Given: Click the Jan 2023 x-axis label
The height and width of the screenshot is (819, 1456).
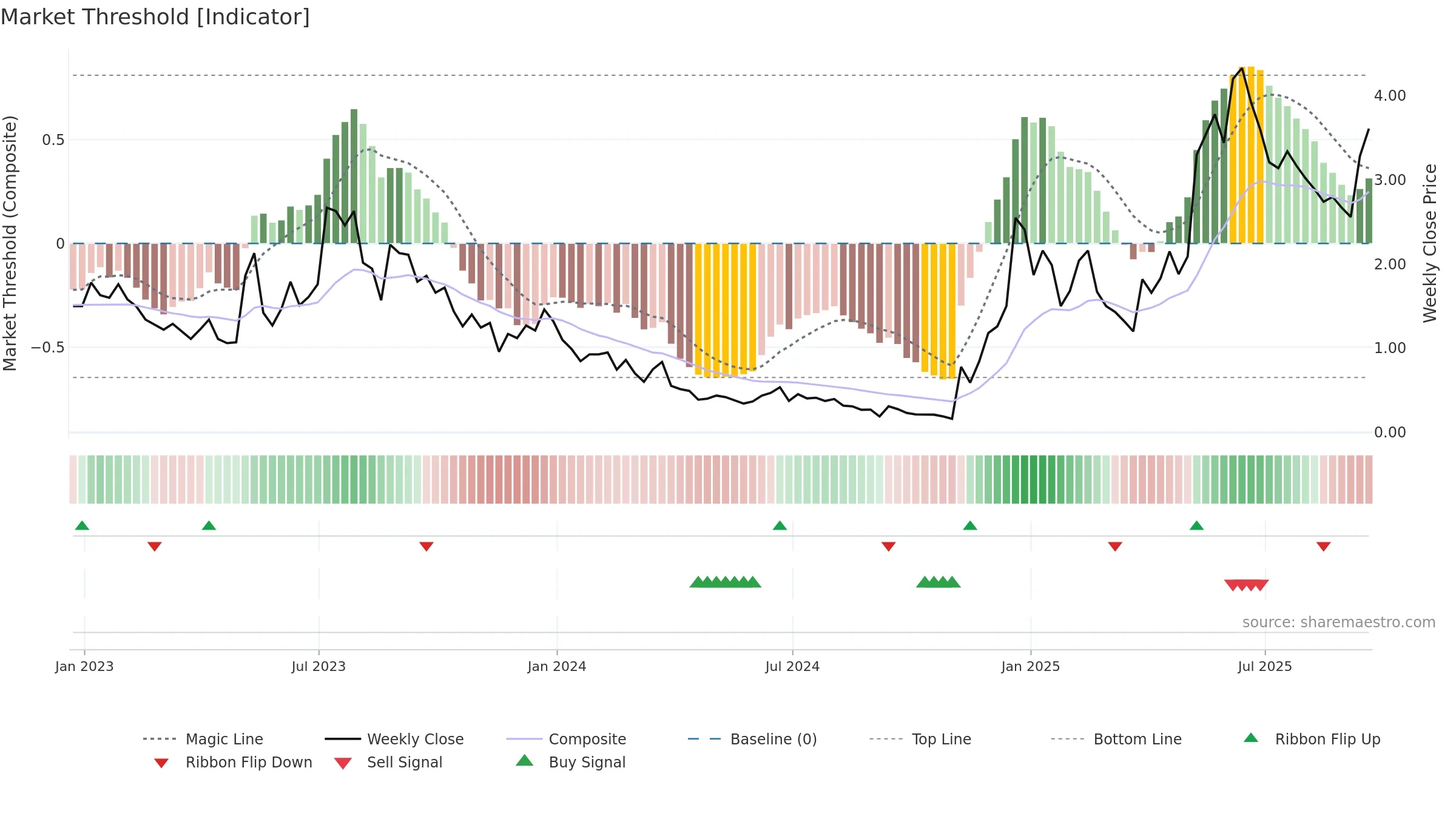Looking at the screenshot, I should [x=84, y=666].
